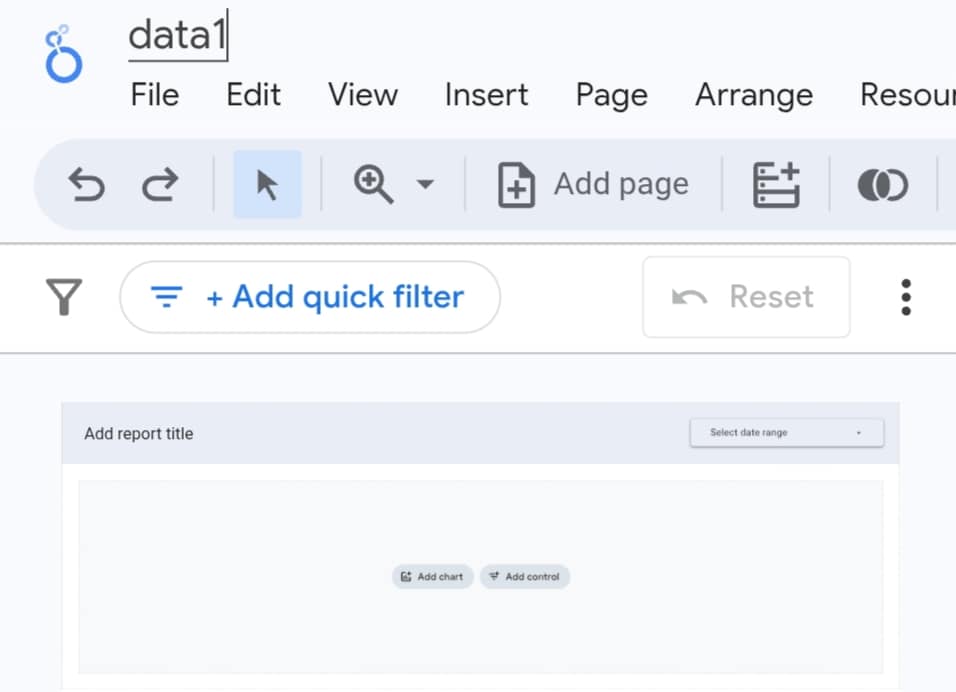956x692 pixels.
Task: Activate the selection mode arrow tool
Action: (x=267, y=185)
